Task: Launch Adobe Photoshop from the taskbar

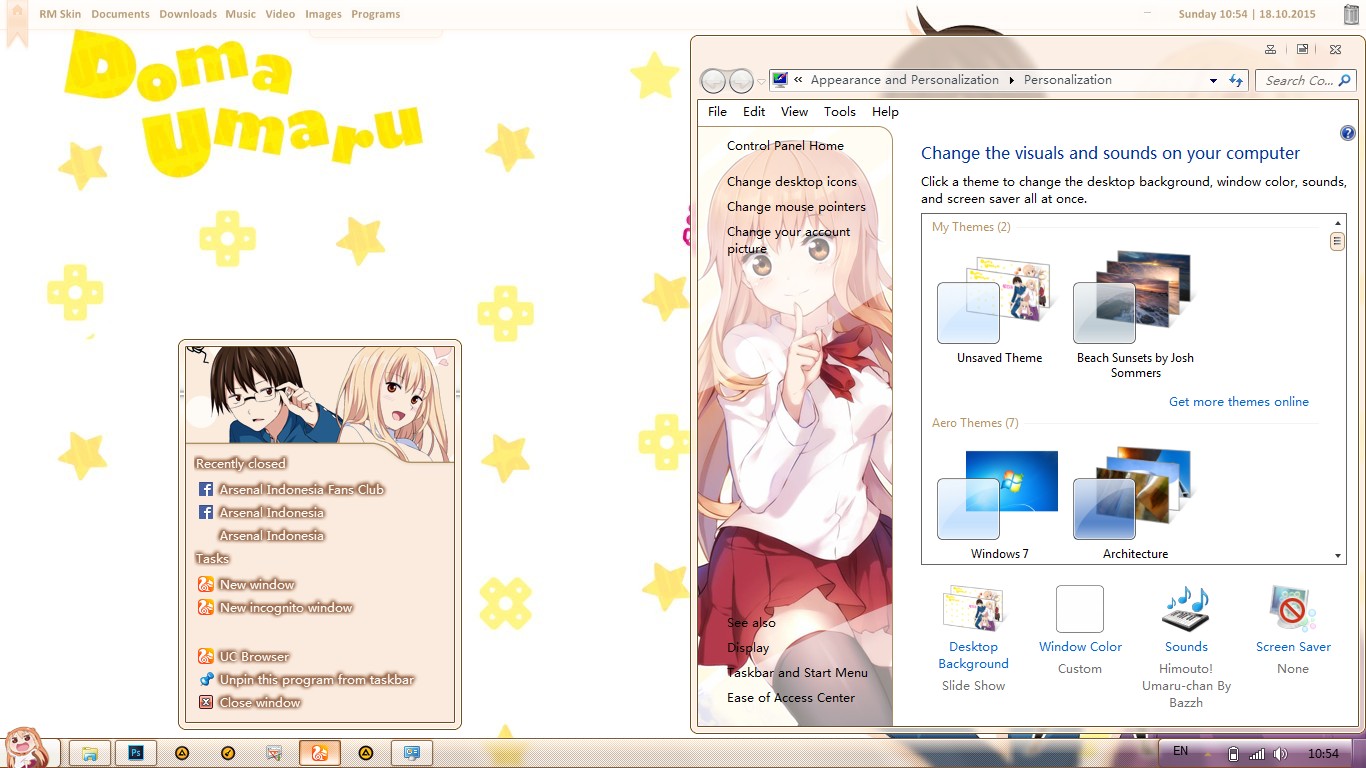Action: (136, 751)
